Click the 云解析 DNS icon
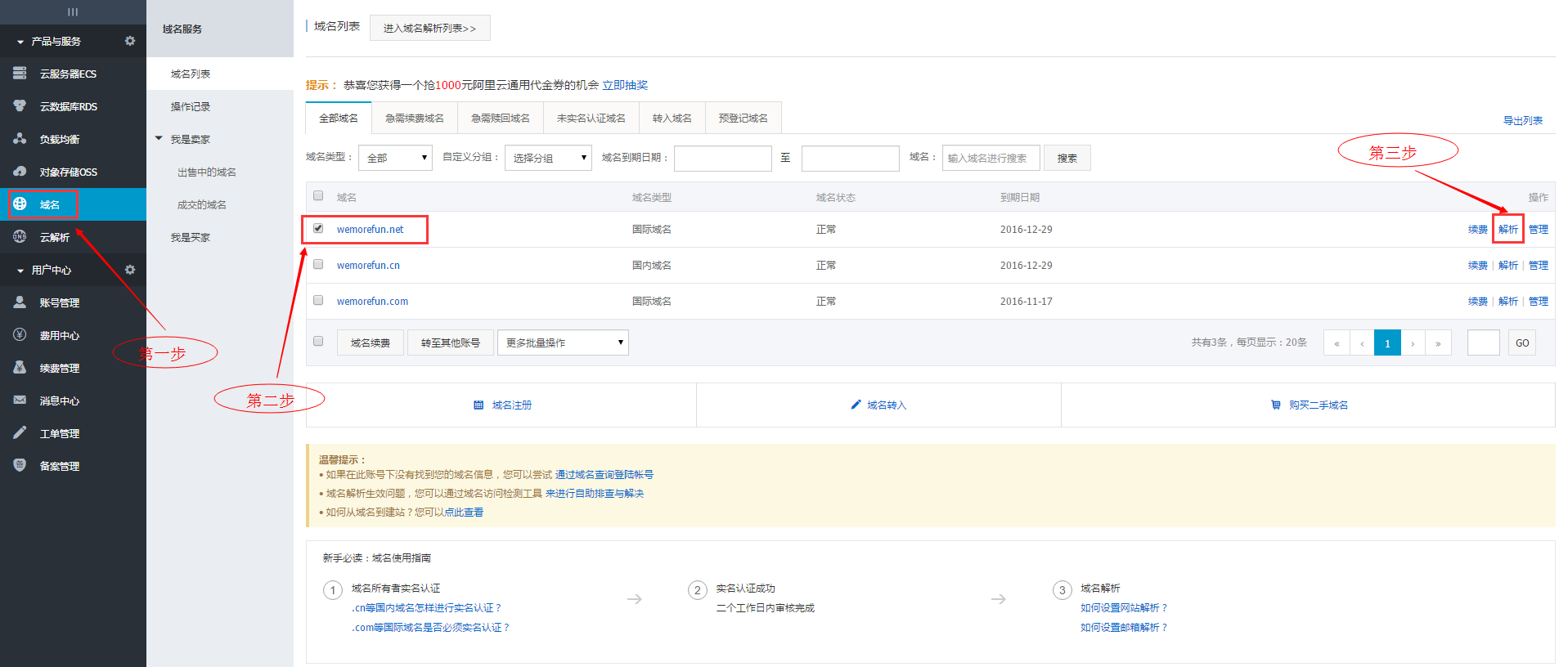1568x667 pixels. [20, 237]
